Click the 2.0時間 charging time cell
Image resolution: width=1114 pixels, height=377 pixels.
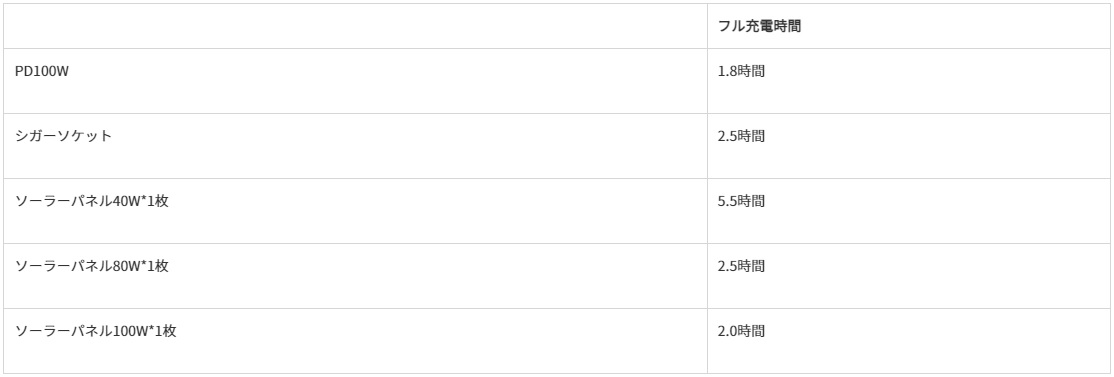click(741, 331)
